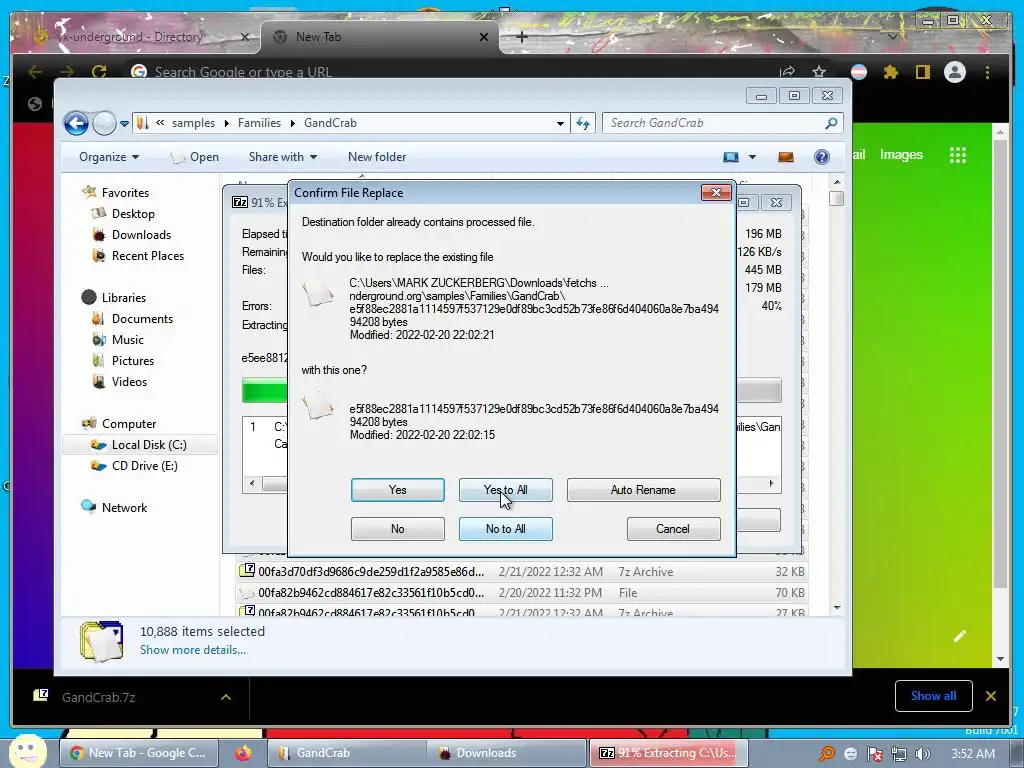
Task: Change view using the view icon
Action: [x=731, y=157]
